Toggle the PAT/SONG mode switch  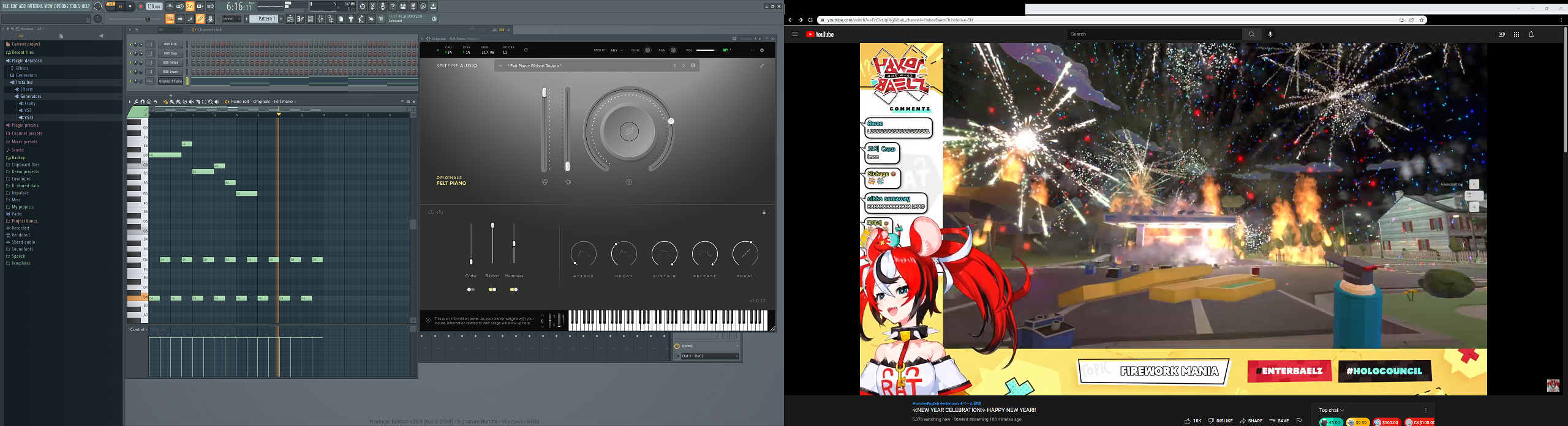click(111, 6)
